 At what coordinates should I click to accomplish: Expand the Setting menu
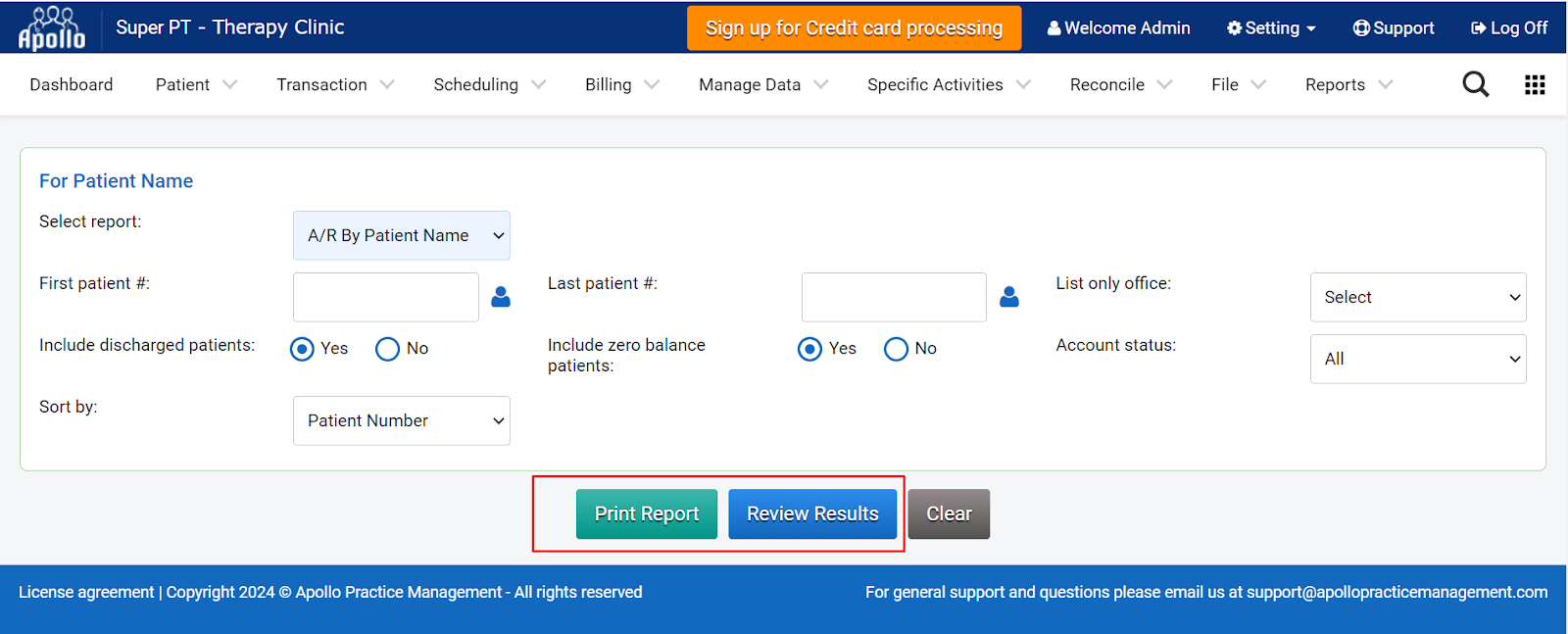click(x=1271, y=28)
